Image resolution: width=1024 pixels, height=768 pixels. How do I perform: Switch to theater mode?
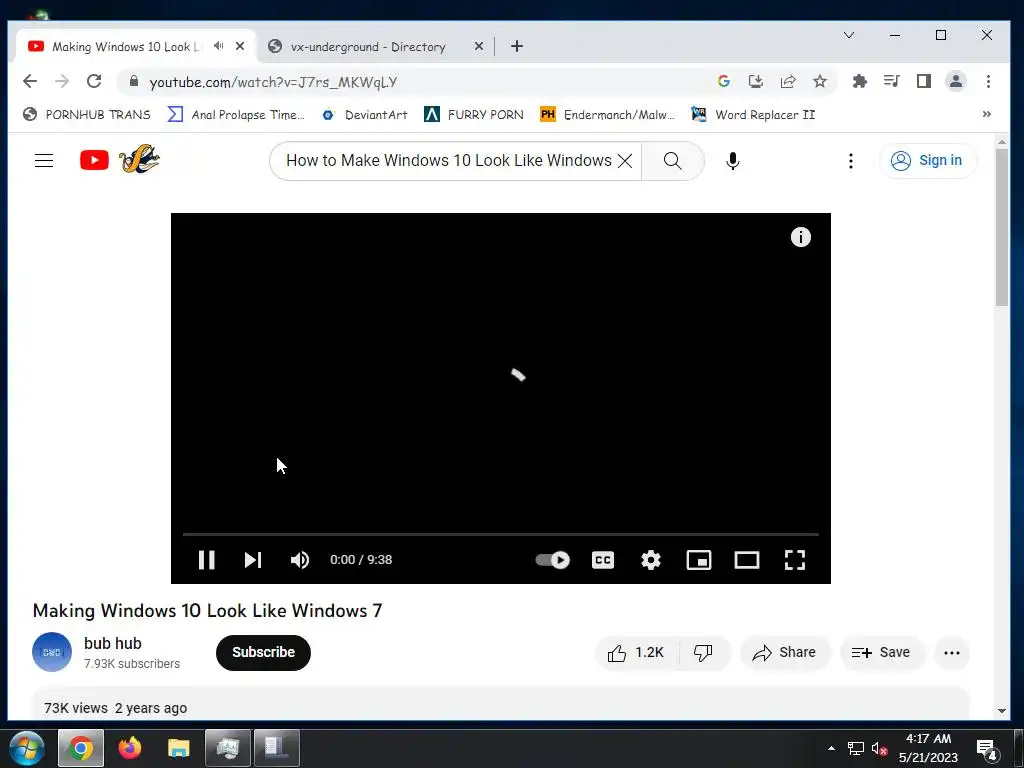click(x=746, y=560)
